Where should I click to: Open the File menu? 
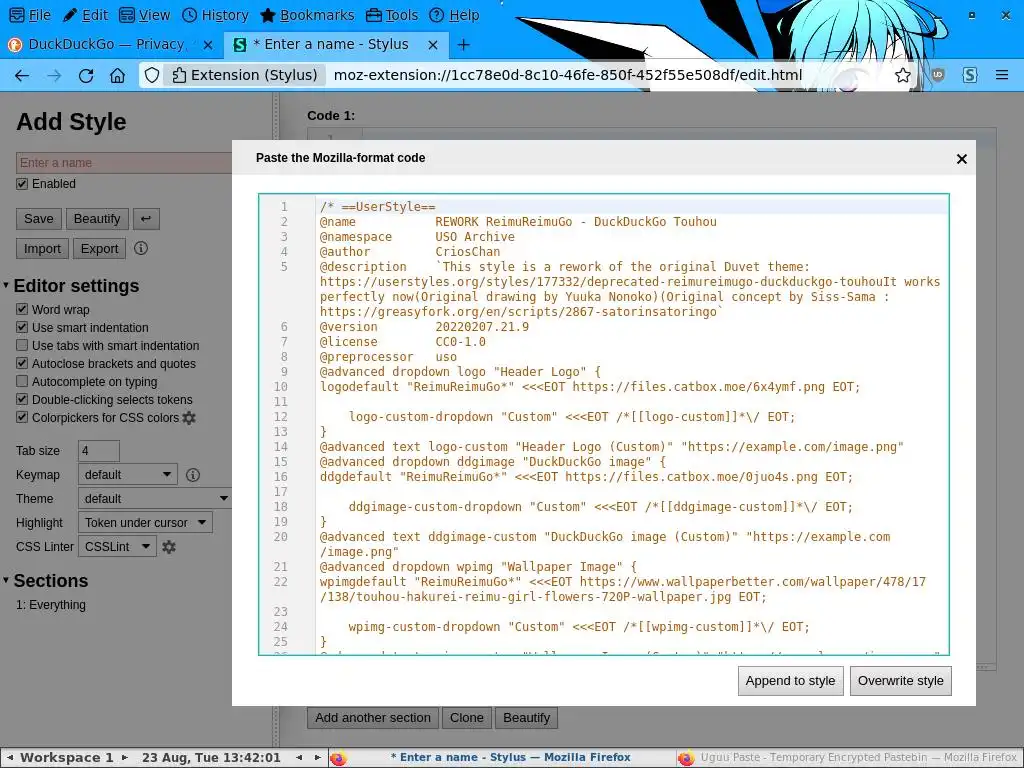point(31,15)
